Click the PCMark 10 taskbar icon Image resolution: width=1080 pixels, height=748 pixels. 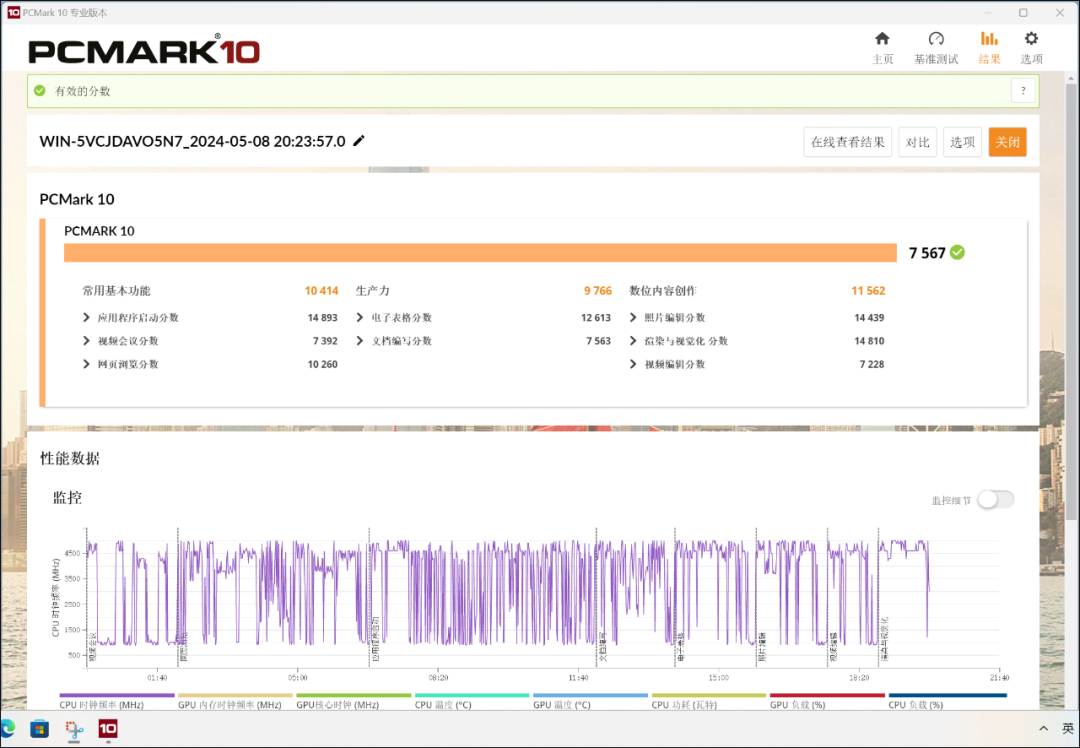[x=107, y=728]
